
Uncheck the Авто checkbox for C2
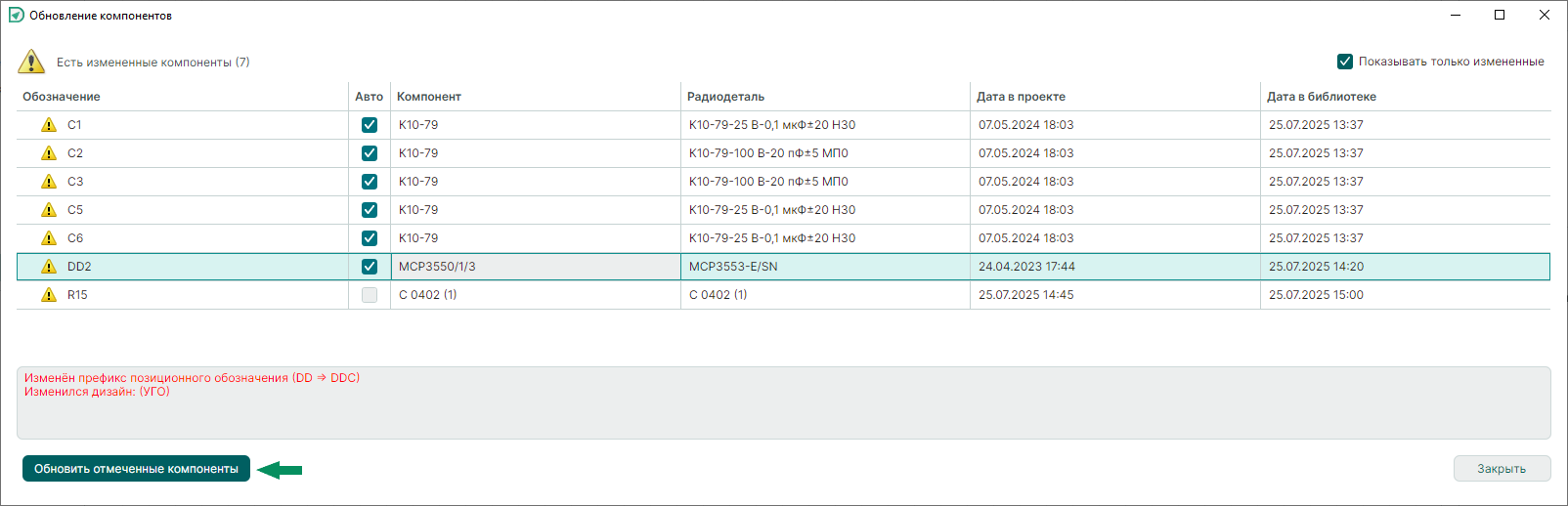370,153
